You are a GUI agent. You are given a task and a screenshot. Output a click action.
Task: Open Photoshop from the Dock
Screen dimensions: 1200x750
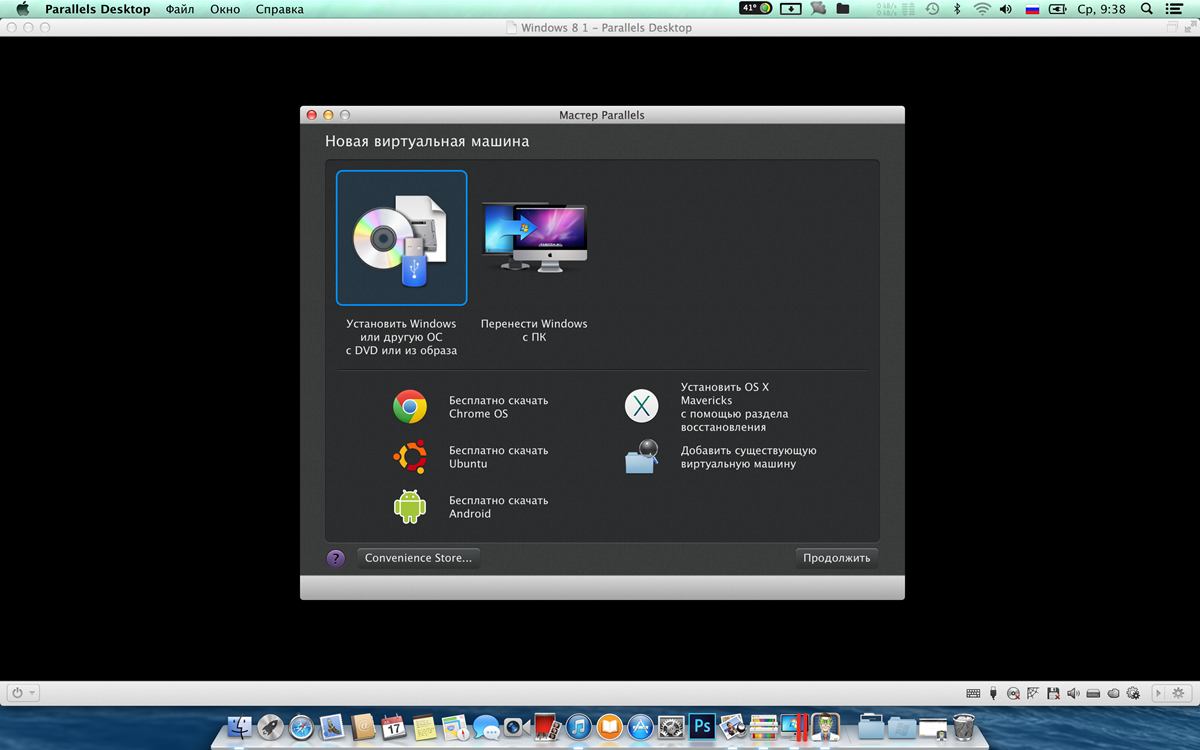(702, 727)
